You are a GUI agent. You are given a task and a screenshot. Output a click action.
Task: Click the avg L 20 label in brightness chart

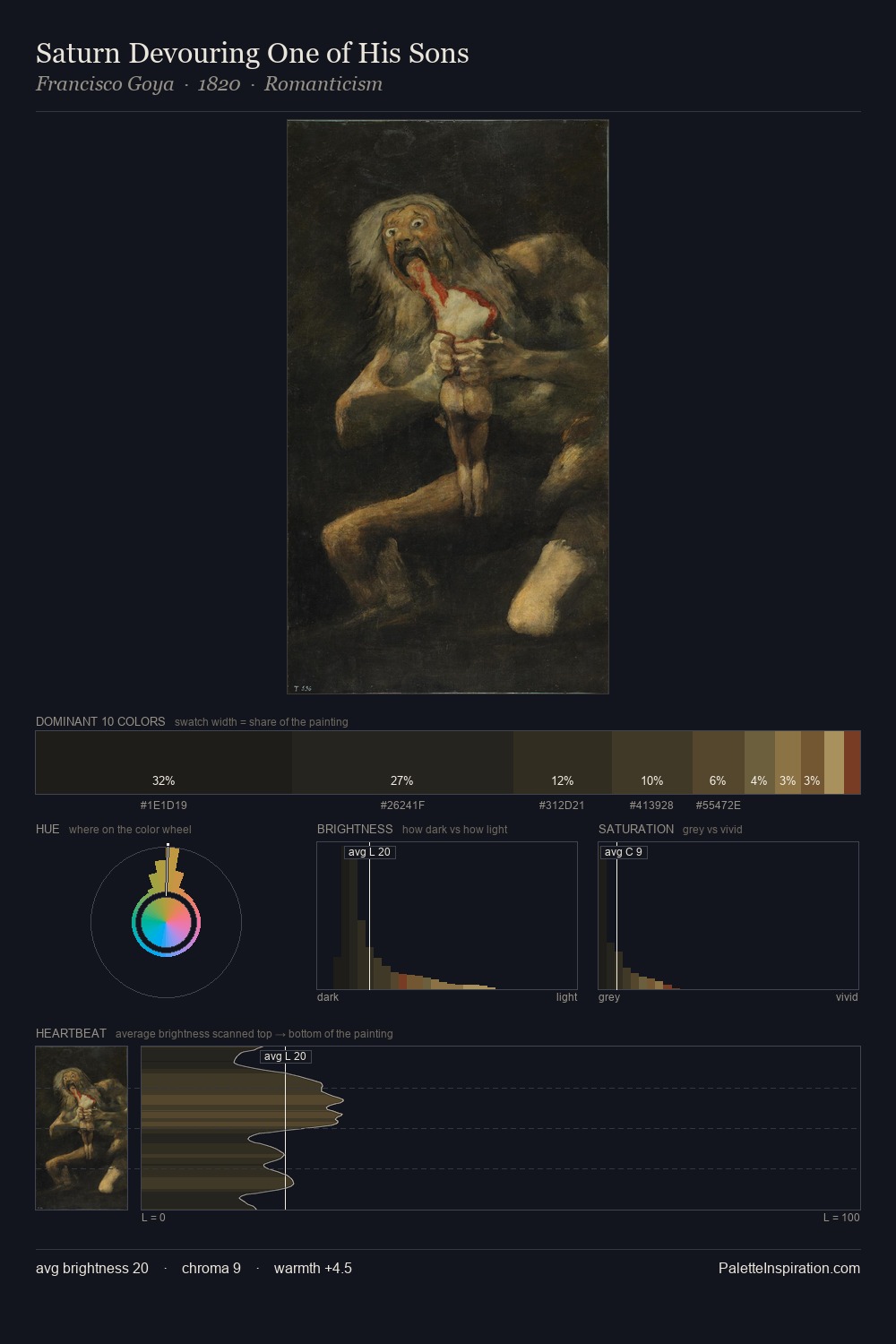370,852
